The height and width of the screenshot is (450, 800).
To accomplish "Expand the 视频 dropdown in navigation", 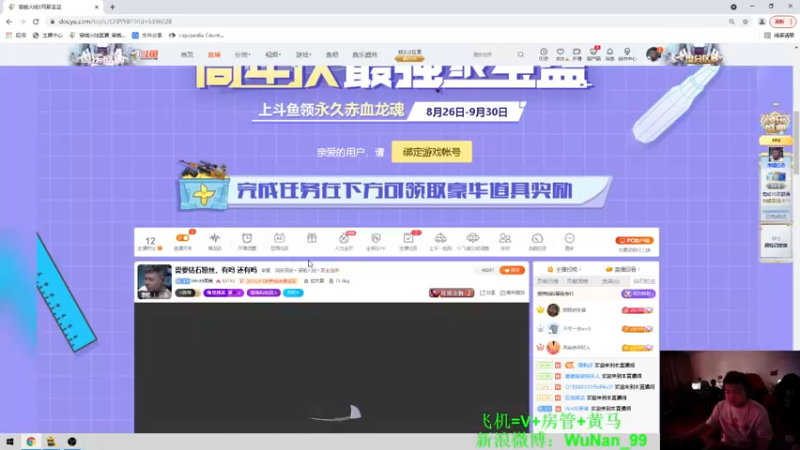I will pos(273,55).
